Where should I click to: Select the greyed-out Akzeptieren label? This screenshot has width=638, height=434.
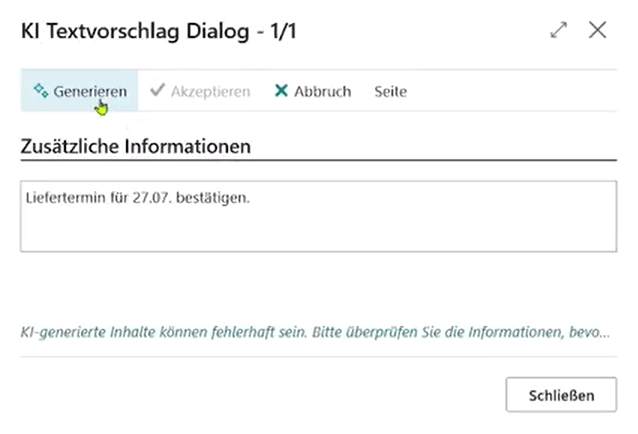point(210,92)
